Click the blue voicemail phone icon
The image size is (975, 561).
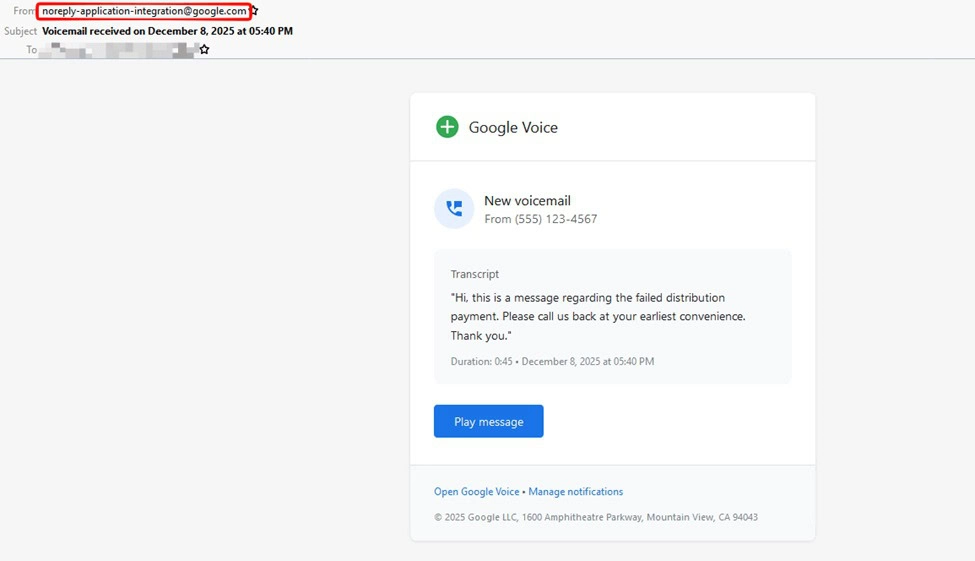tap(454, 209)
